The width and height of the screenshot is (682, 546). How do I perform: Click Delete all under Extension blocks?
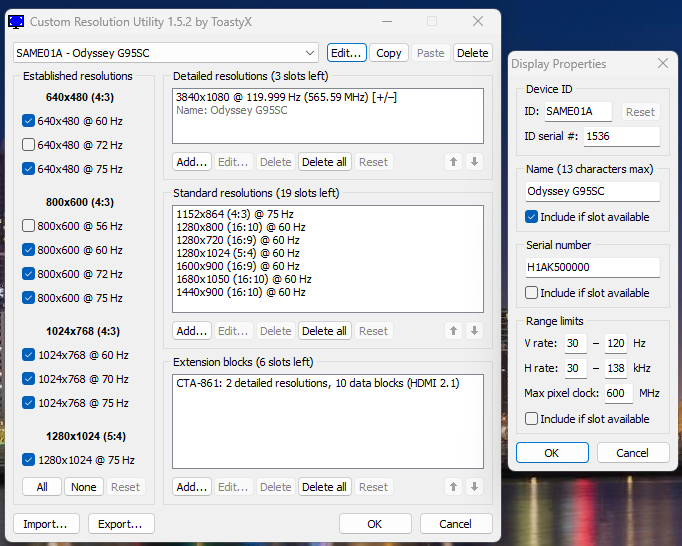pyautogui.click(x=324, y=487)
